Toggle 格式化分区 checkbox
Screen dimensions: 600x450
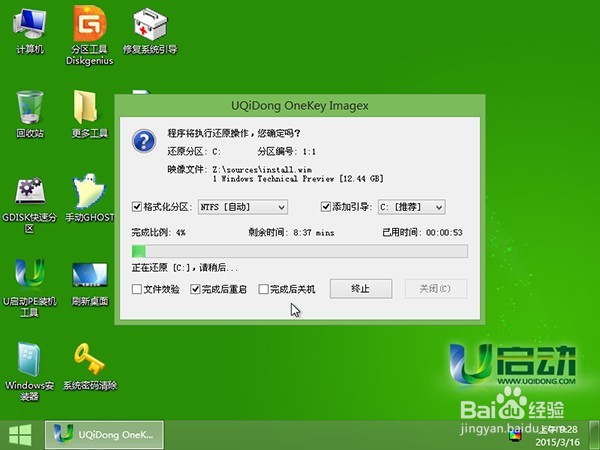tap(137, 207)
